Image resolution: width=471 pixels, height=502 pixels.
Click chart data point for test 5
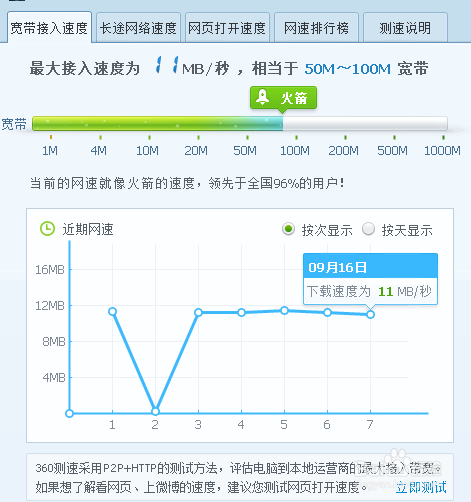[x=284, y=310]
